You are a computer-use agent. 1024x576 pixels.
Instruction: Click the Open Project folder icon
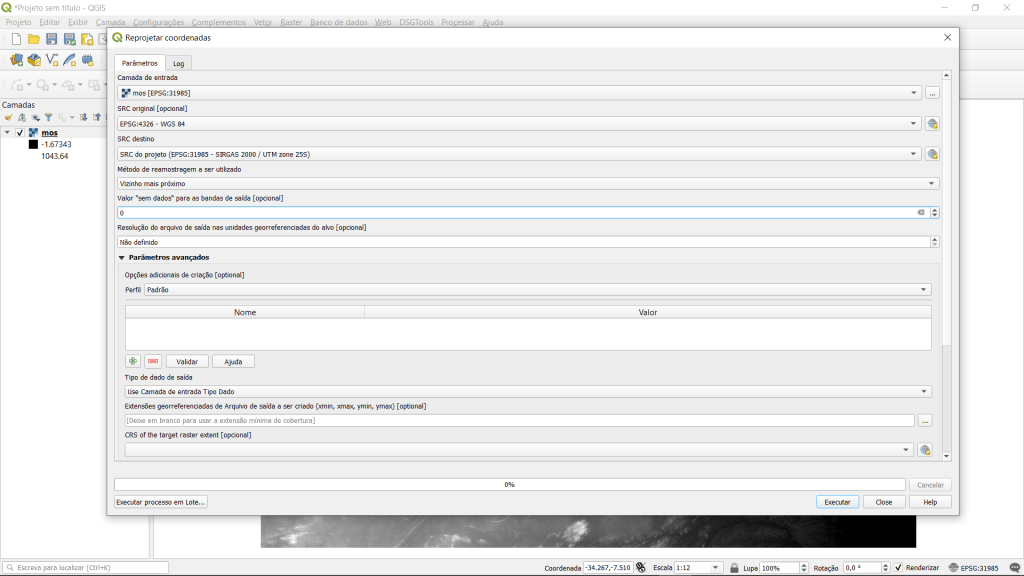coord(34,39)
